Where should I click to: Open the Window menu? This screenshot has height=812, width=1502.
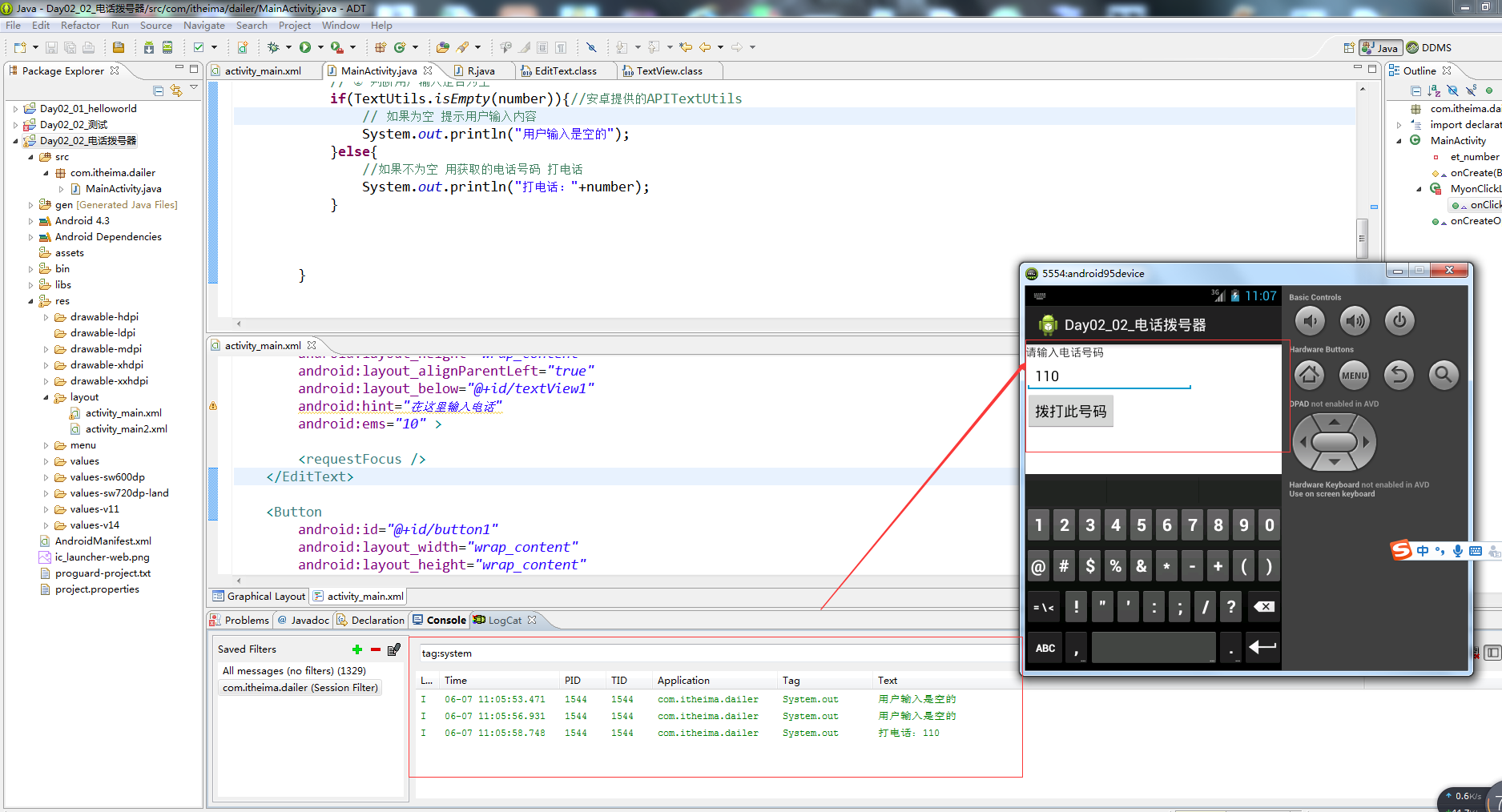pos(340,26)
